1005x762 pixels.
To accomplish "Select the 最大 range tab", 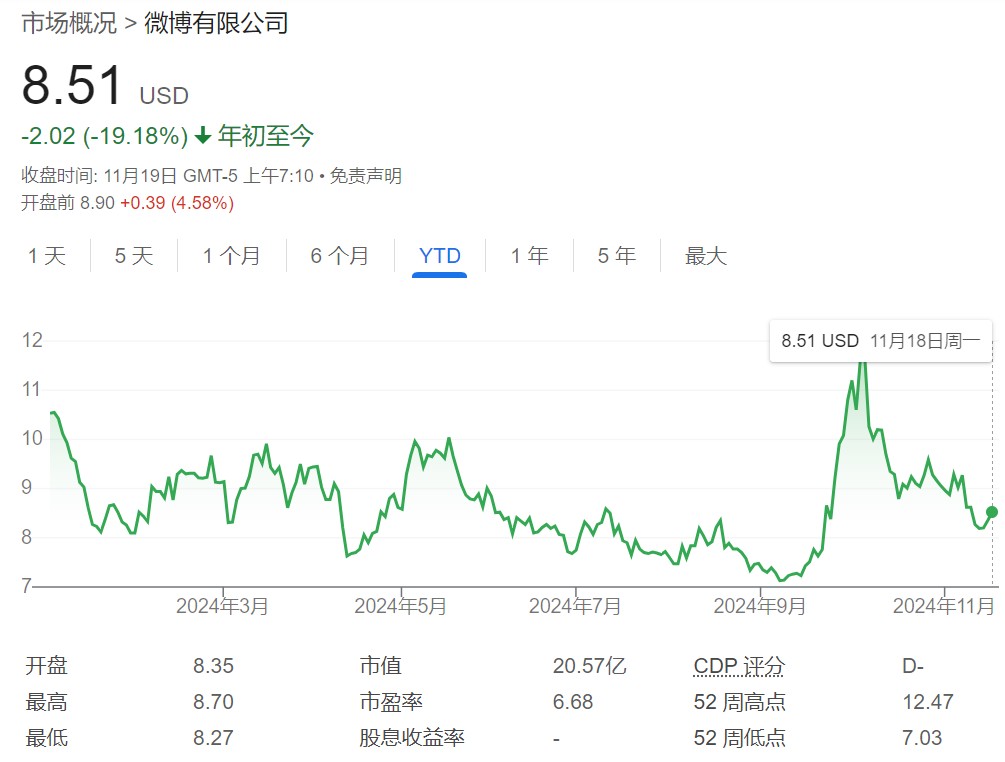I will (706, 256).
